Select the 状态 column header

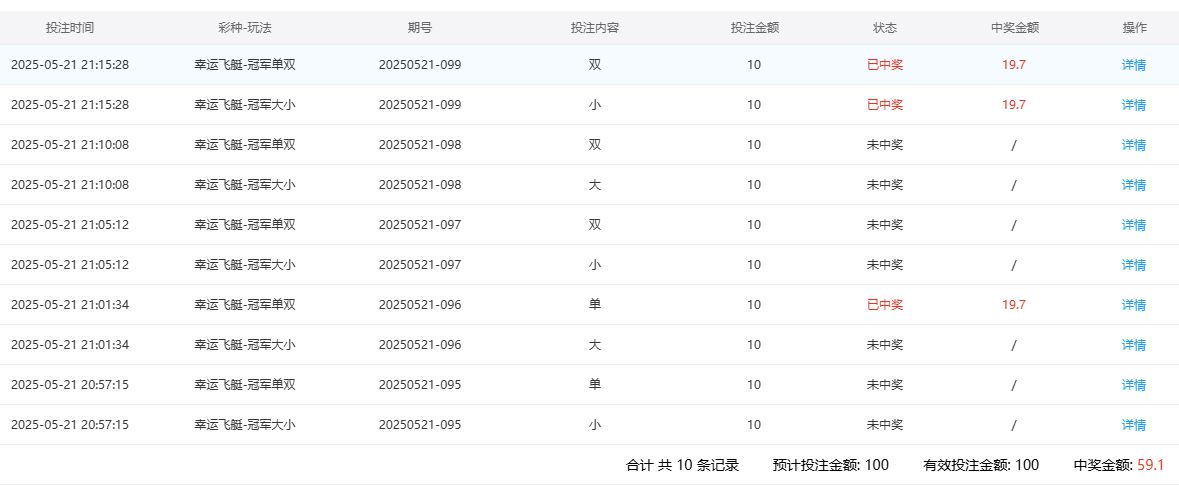[x=884, y=28]
